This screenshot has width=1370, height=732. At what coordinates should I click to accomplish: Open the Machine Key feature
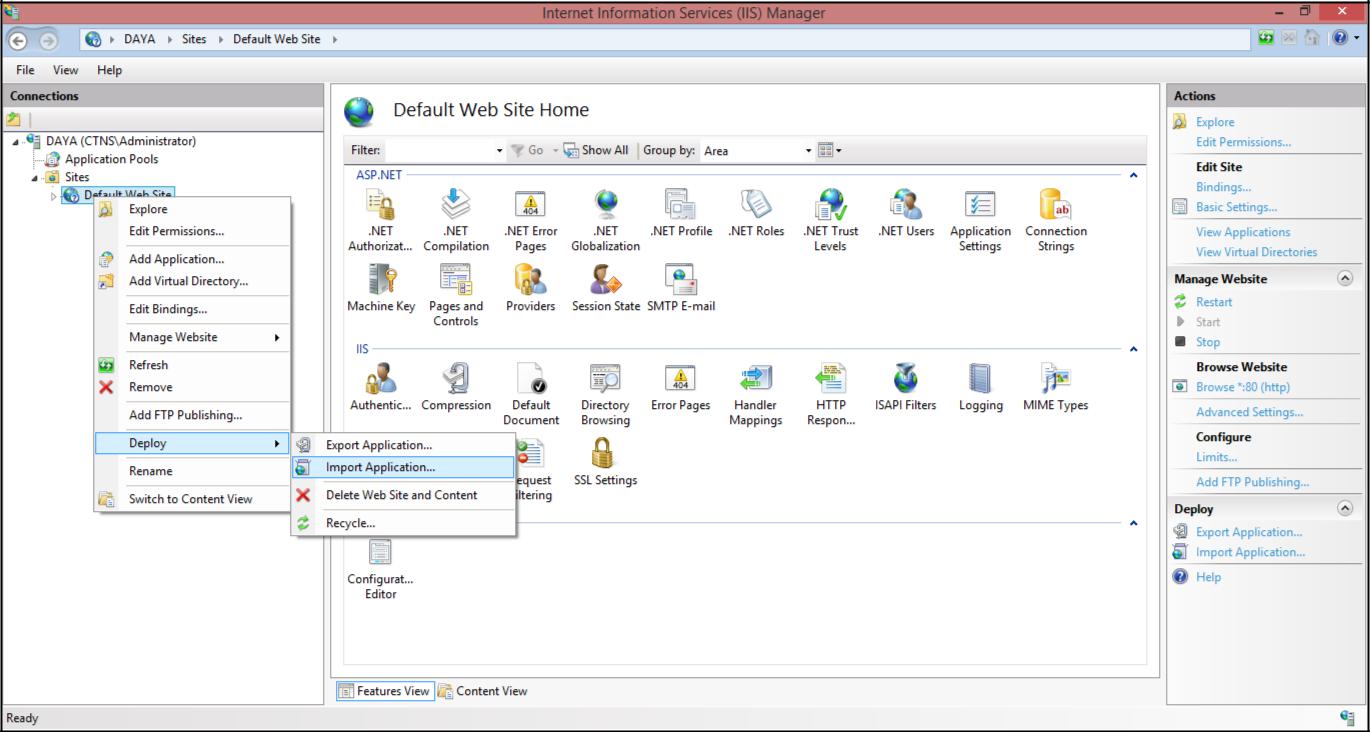coord(381,289)
